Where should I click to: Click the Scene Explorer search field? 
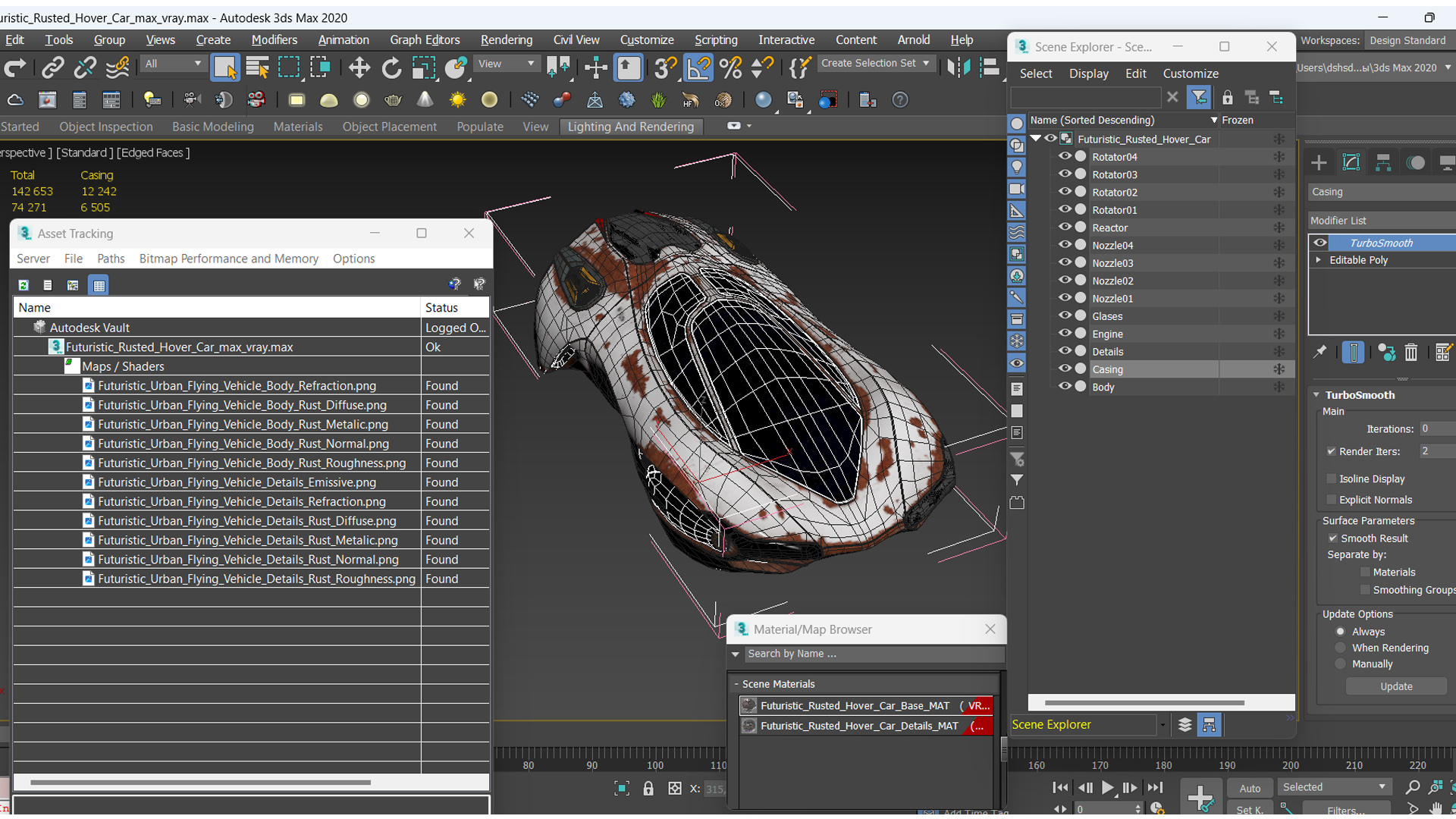click(1086, 97)
